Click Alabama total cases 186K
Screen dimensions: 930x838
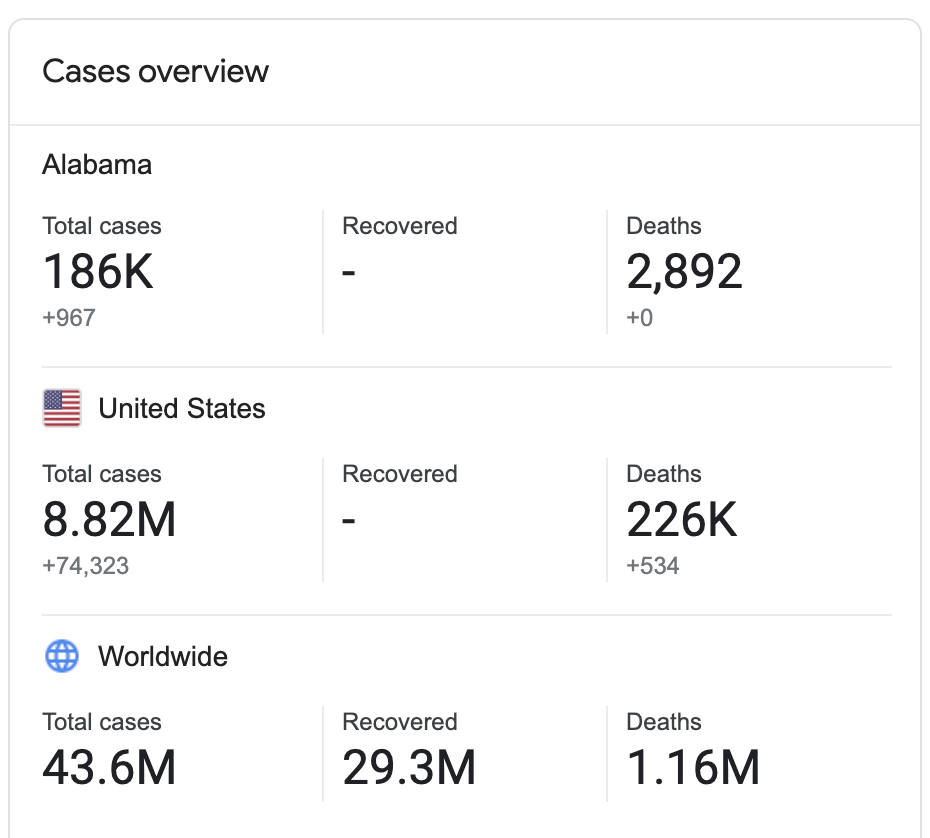tap(98, 272)
